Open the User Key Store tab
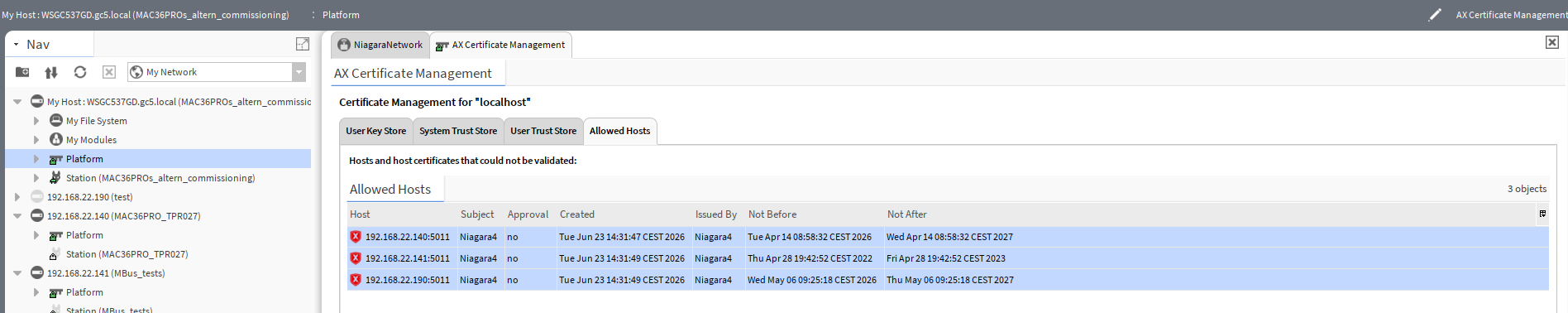This screenshot has width=1568, height=313. (376, 131)
